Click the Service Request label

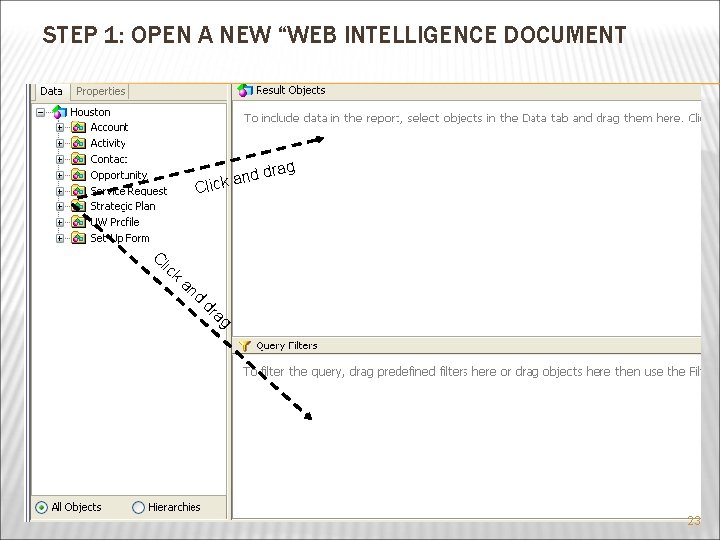pos(129,191)
